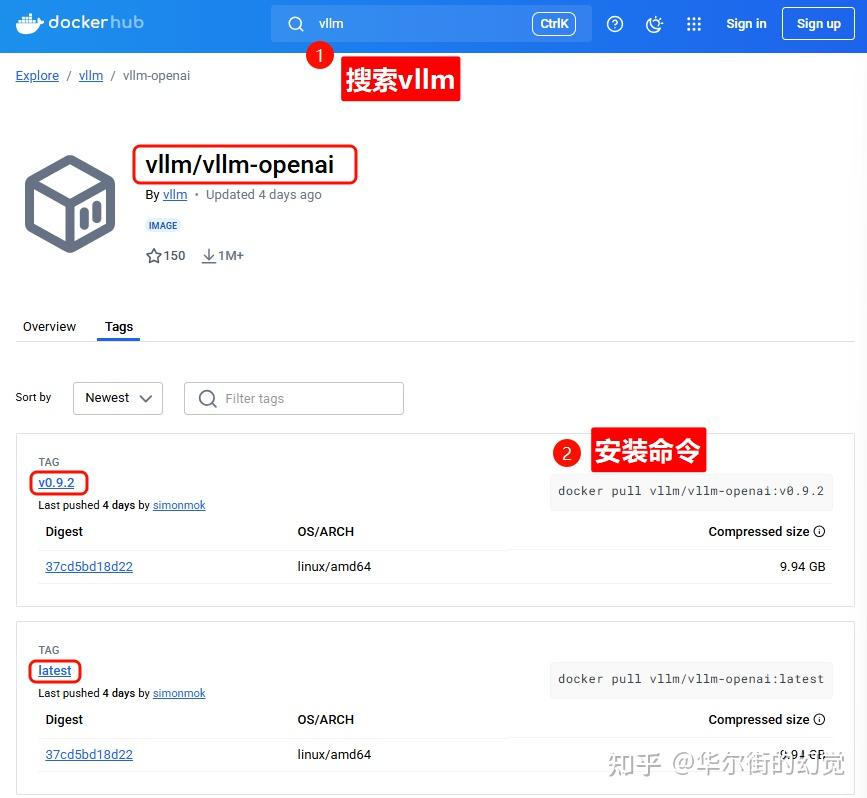
Task: Click the search magnifier icon
Action: click(296, 23)
